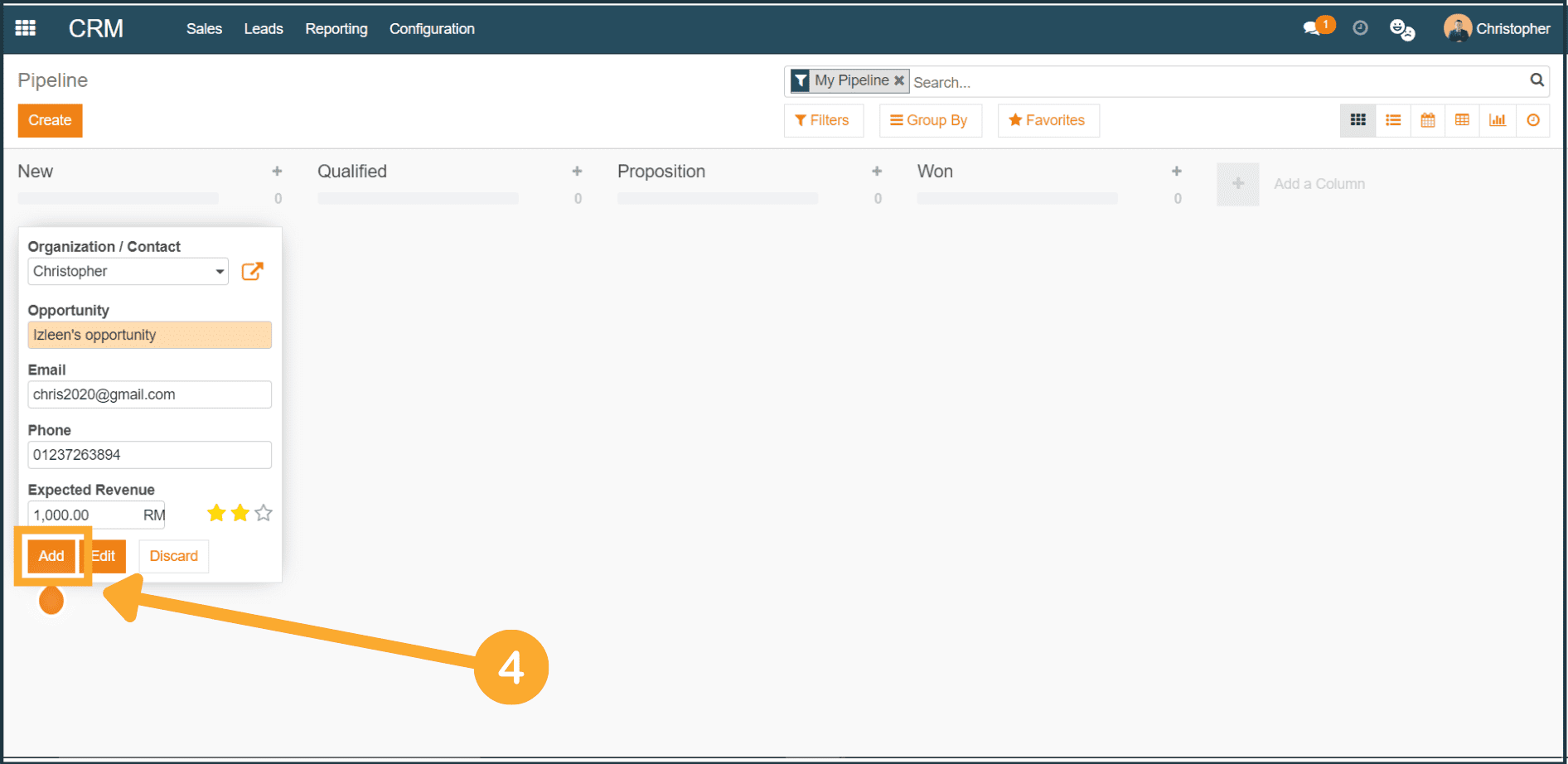Click the Qualified column progress bar

coord(418,199)
